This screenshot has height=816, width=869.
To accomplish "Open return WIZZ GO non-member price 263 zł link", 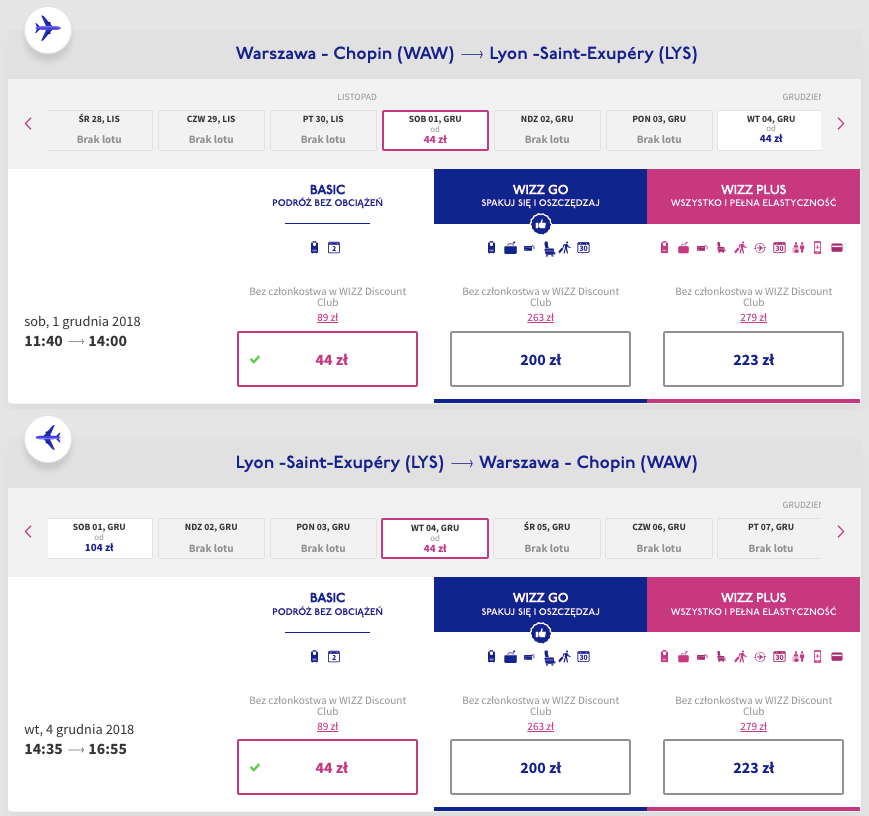I will pyautogui.click(x=540, y=726).
